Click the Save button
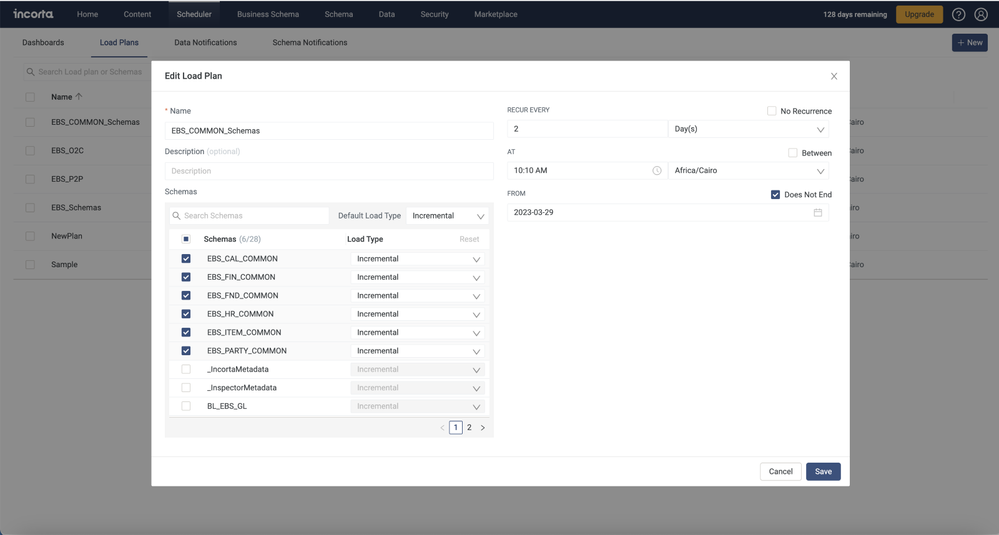The width and height of the screenshot is (999, 535). pos(823,471)
